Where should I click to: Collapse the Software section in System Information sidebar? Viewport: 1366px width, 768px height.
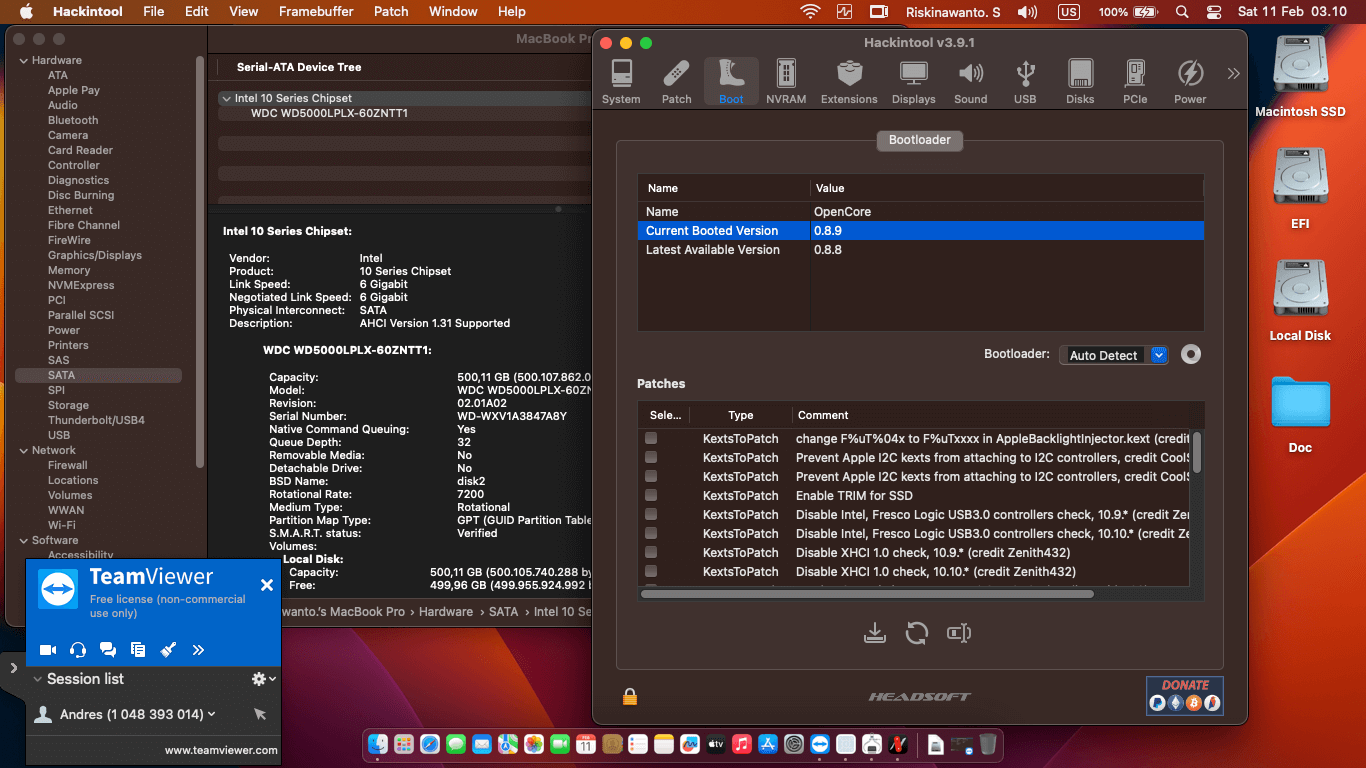[x=24, y=540]
